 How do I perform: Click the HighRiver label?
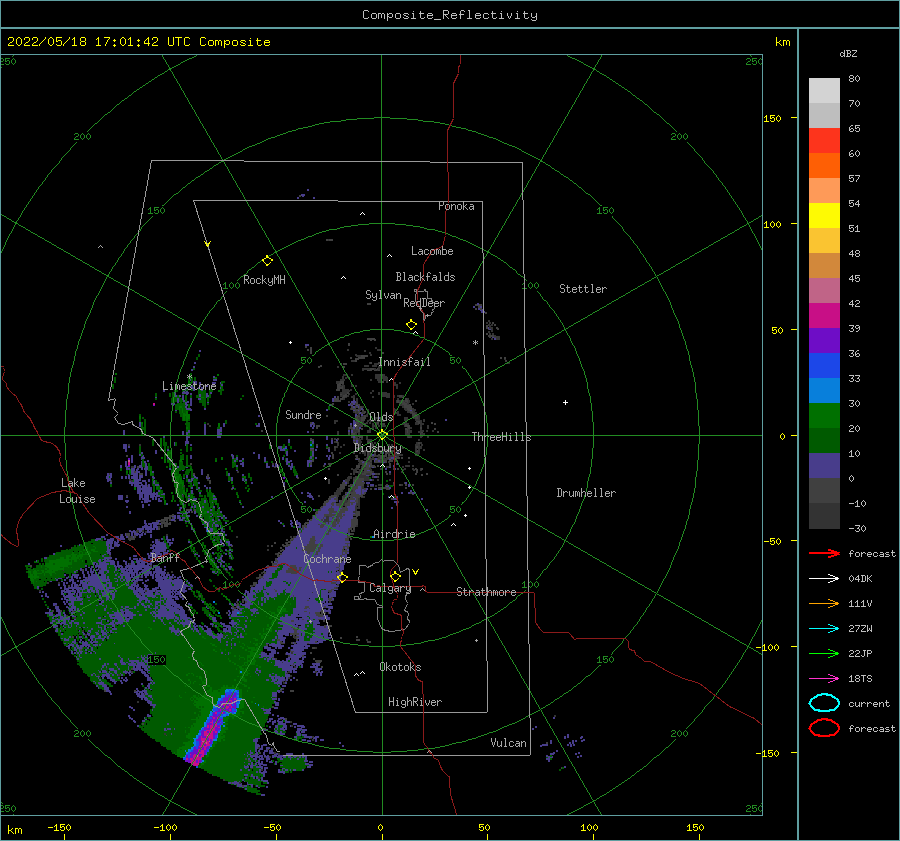[x=415, y=702]
